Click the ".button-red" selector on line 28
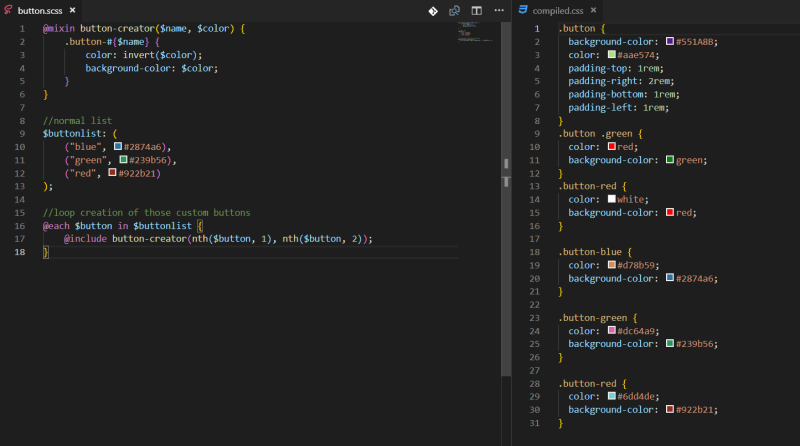The image size is (800, 446). tap(587, 383)
